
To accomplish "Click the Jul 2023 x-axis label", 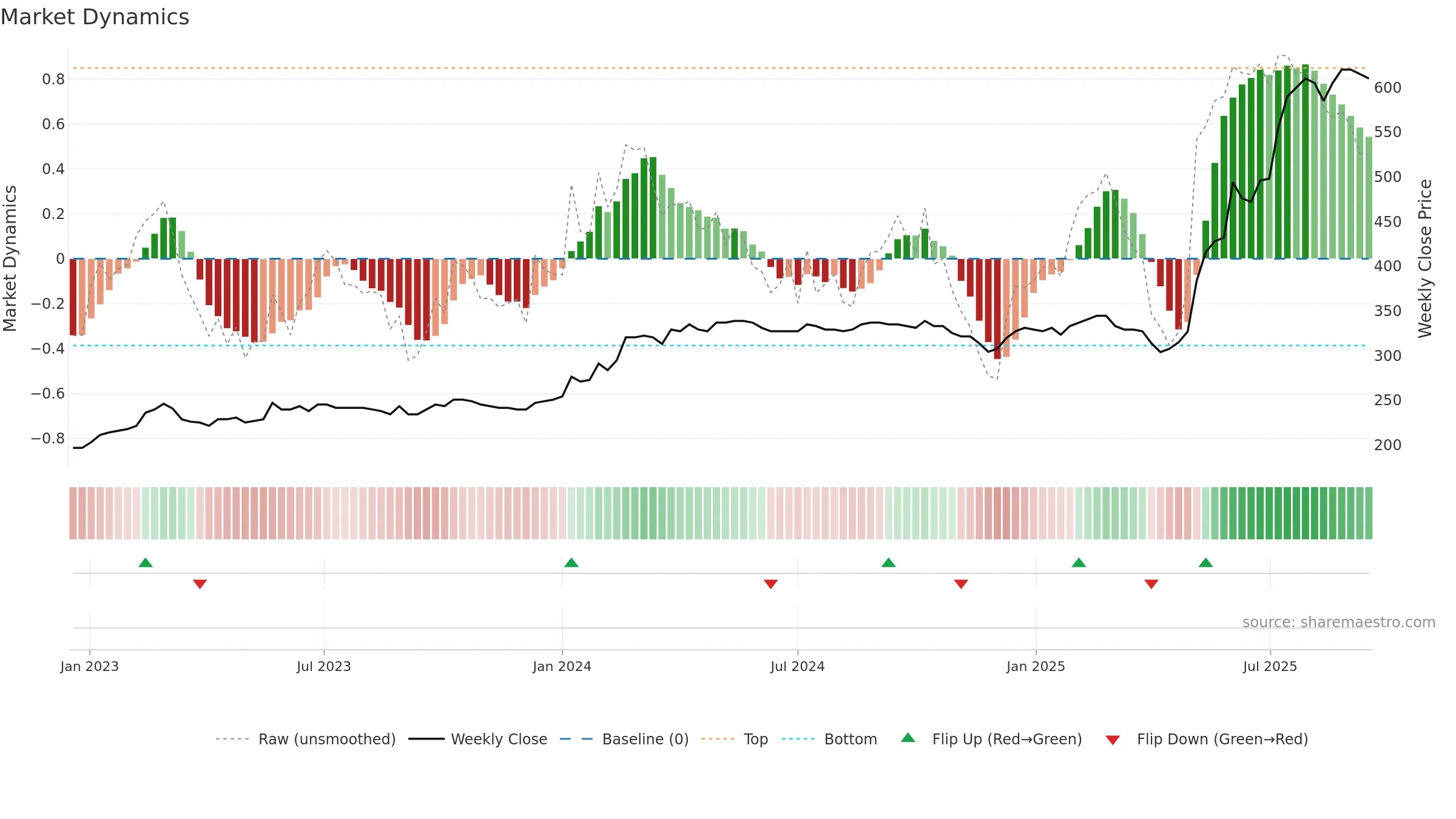I will tap(324, 666).
